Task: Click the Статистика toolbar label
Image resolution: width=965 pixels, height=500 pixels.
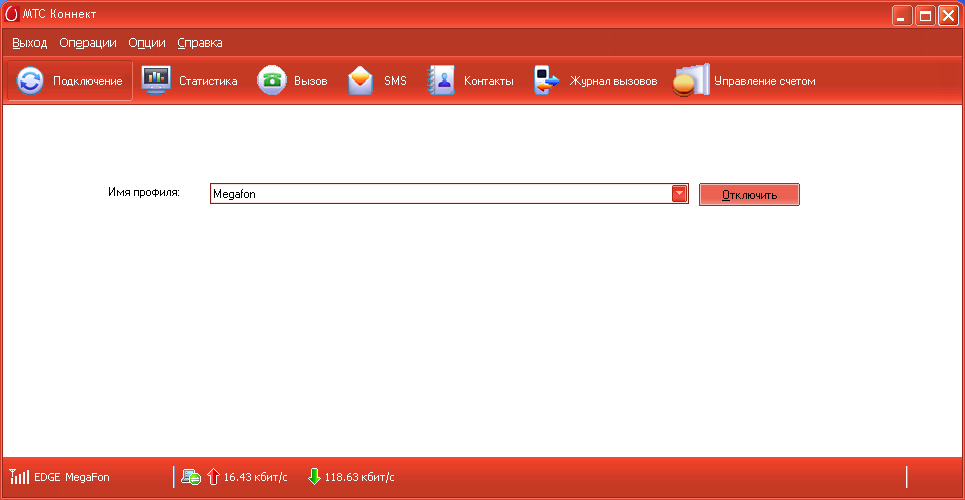Action: click(208, 81)
